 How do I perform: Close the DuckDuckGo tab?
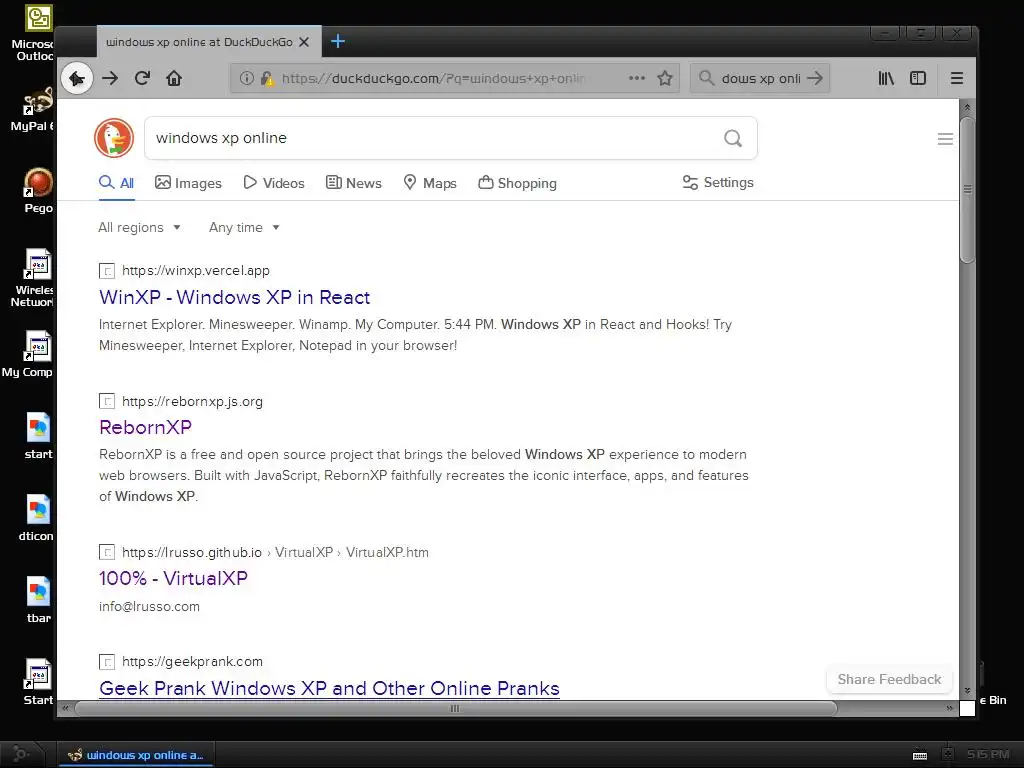304,42
